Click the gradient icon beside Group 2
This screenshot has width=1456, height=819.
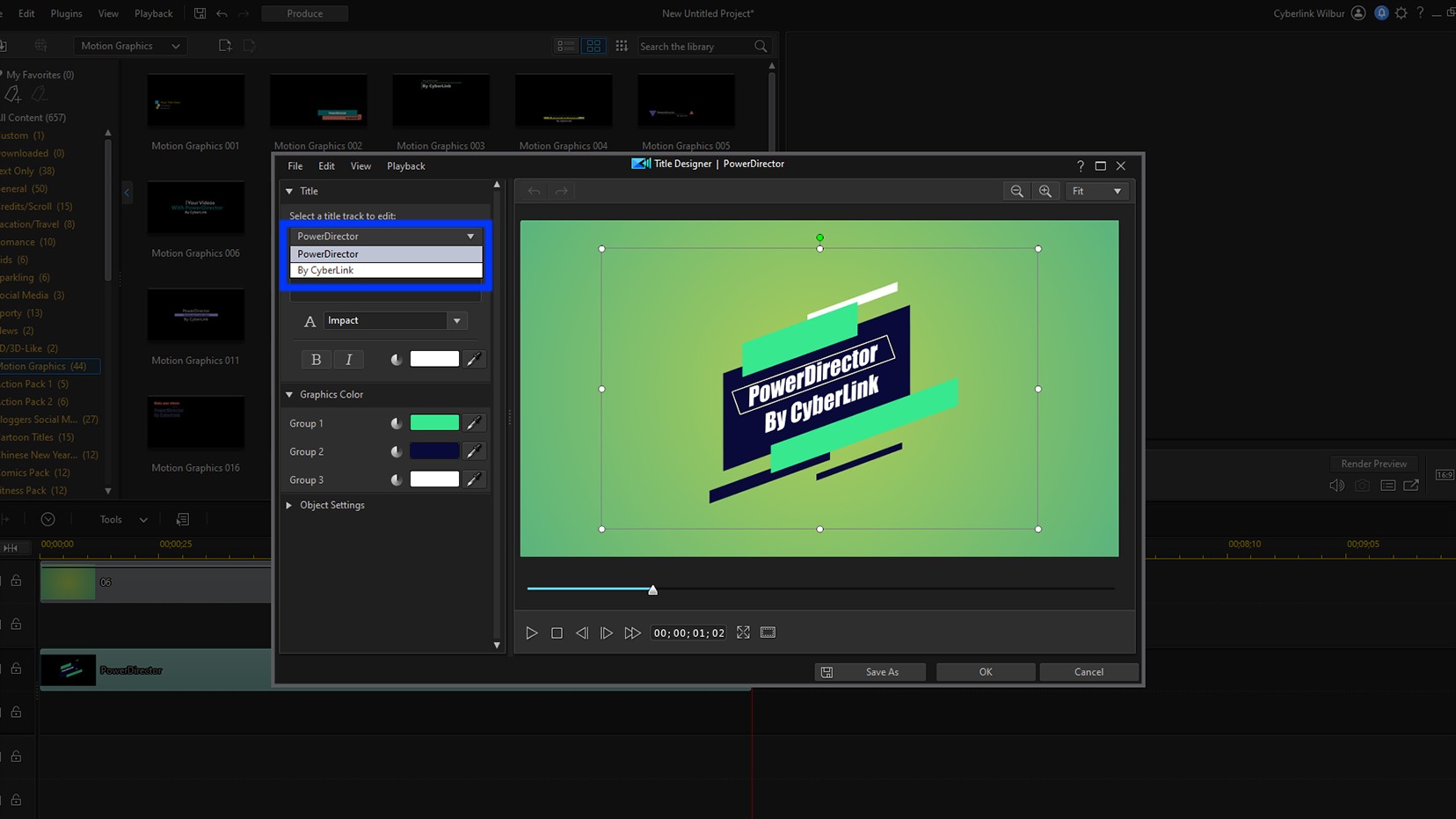[397, 451]
